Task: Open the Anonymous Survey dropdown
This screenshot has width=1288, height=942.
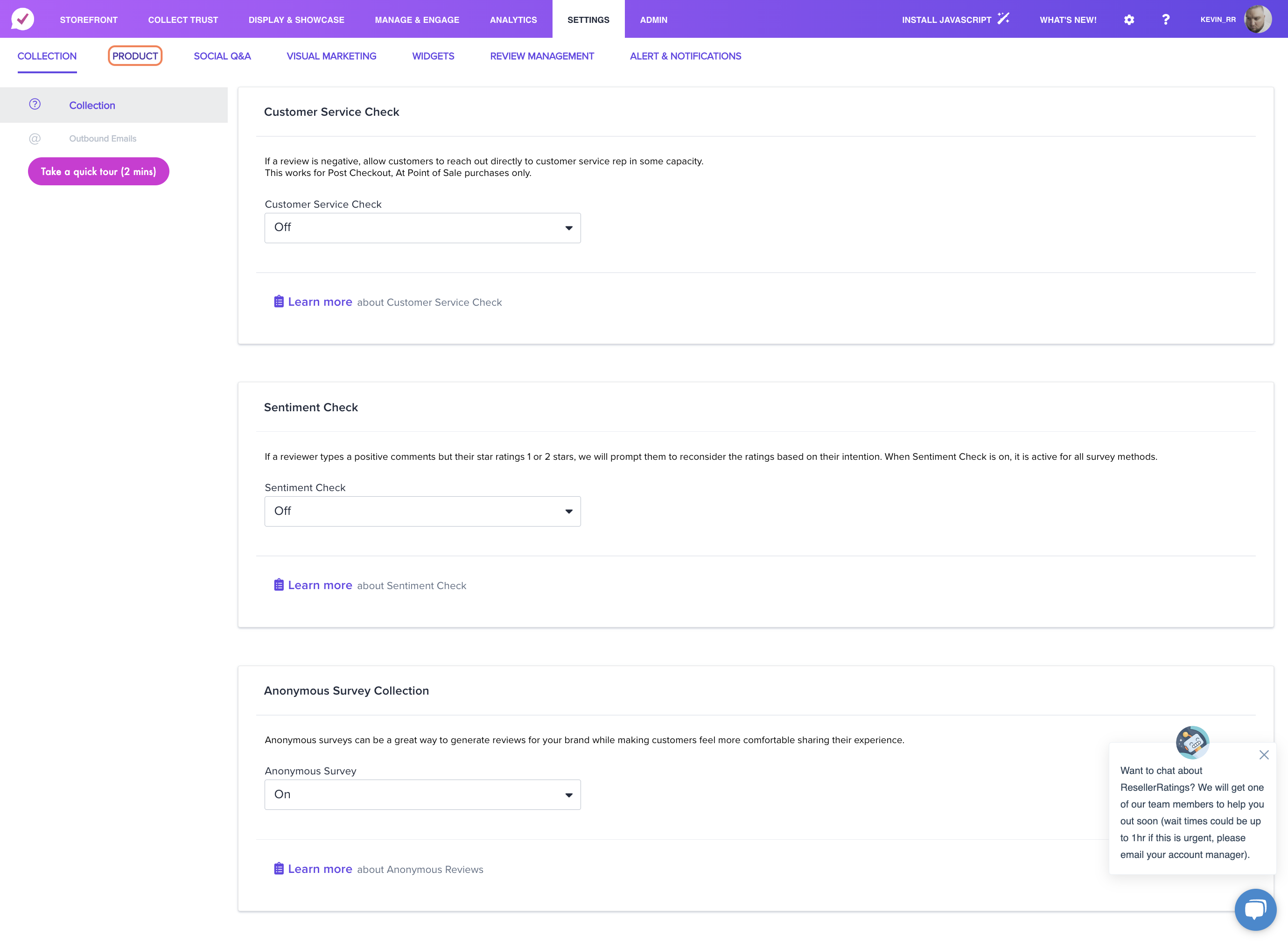Action: [x=422, y=794]
